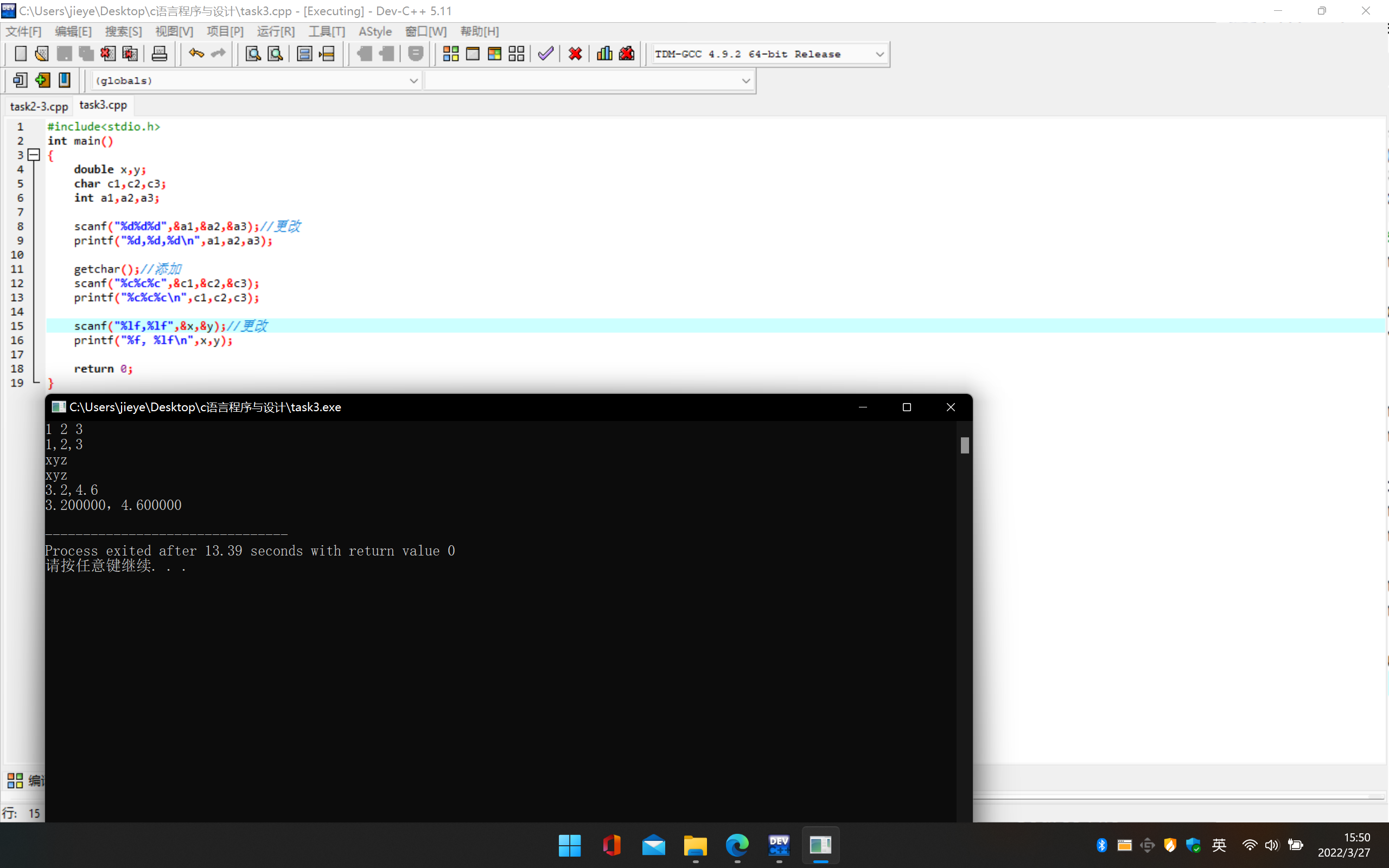Click the Insert green plus toolbar icon

(42, 80)
